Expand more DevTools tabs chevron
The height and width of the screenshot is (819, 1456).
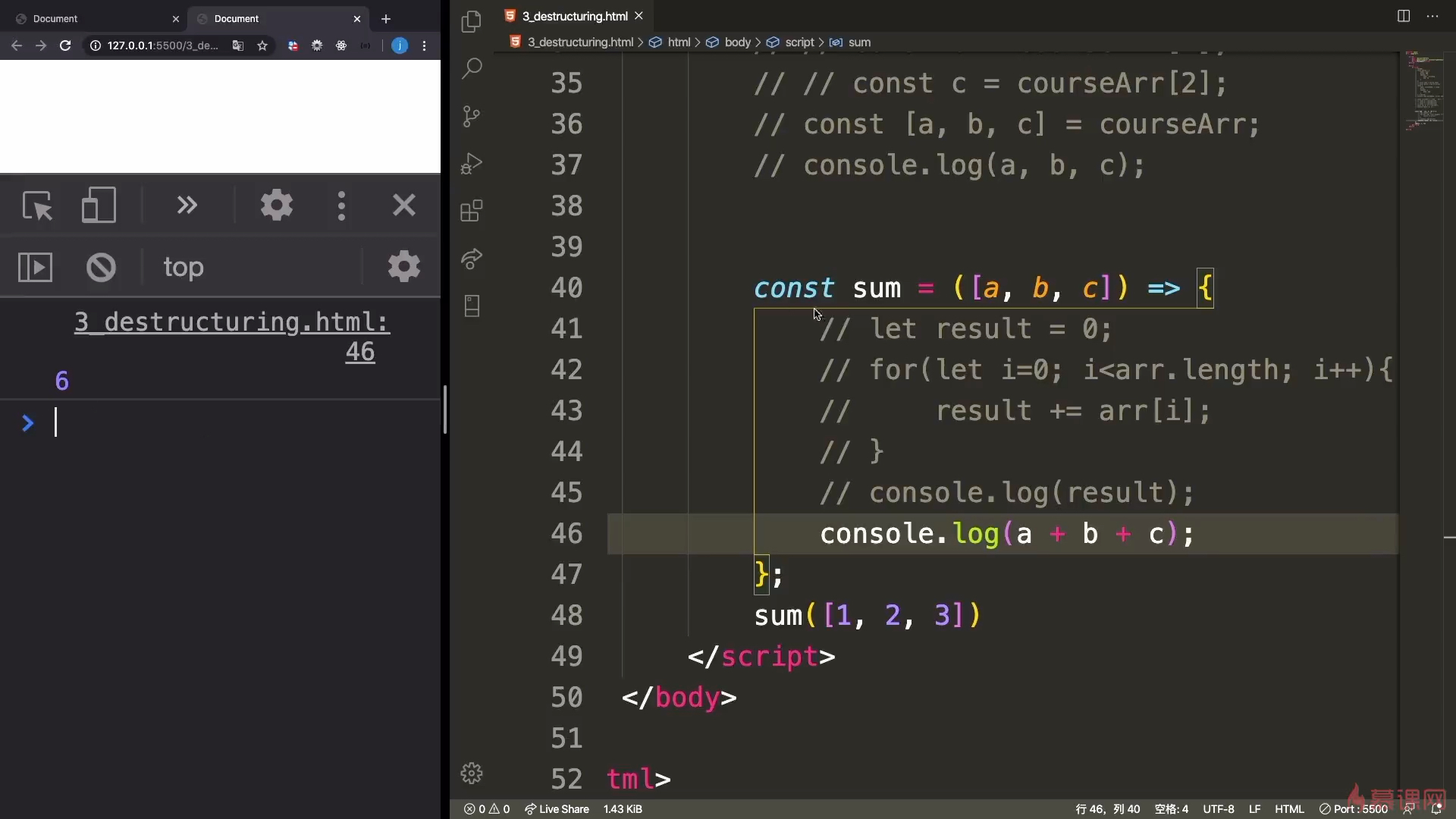pyautogui.click(x=187, y=206)
